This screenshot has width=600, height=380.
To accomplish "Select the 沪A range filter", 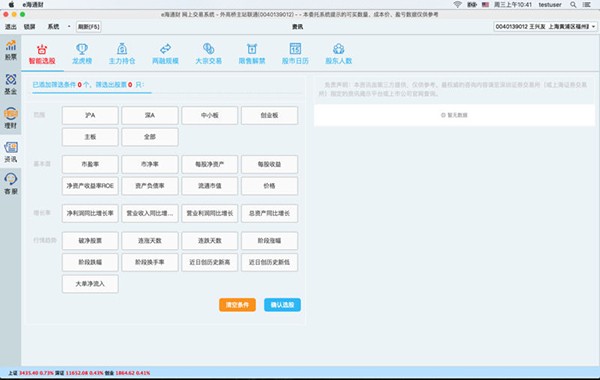I will 90,115.
